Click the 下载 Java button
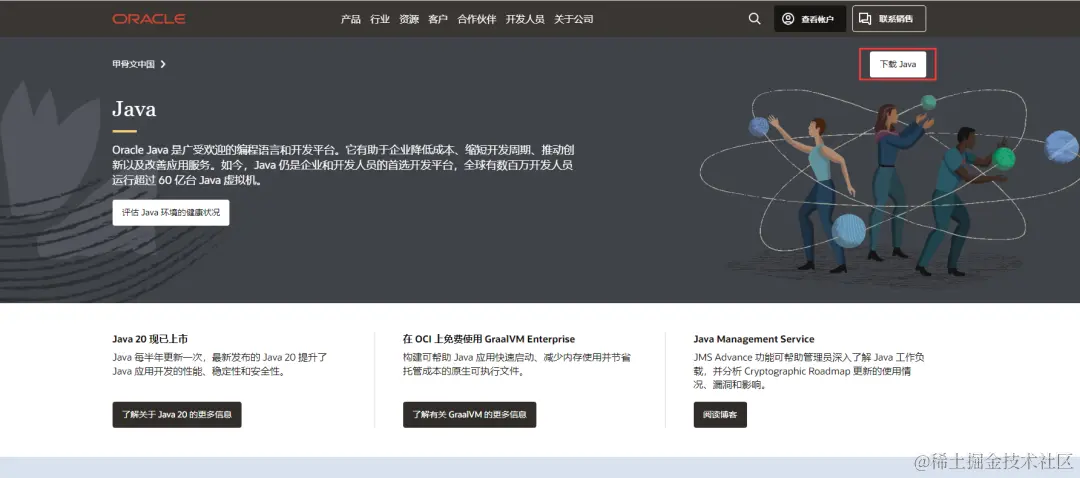This screenshot has height=478, width=1080. click(x=898, y=64)
